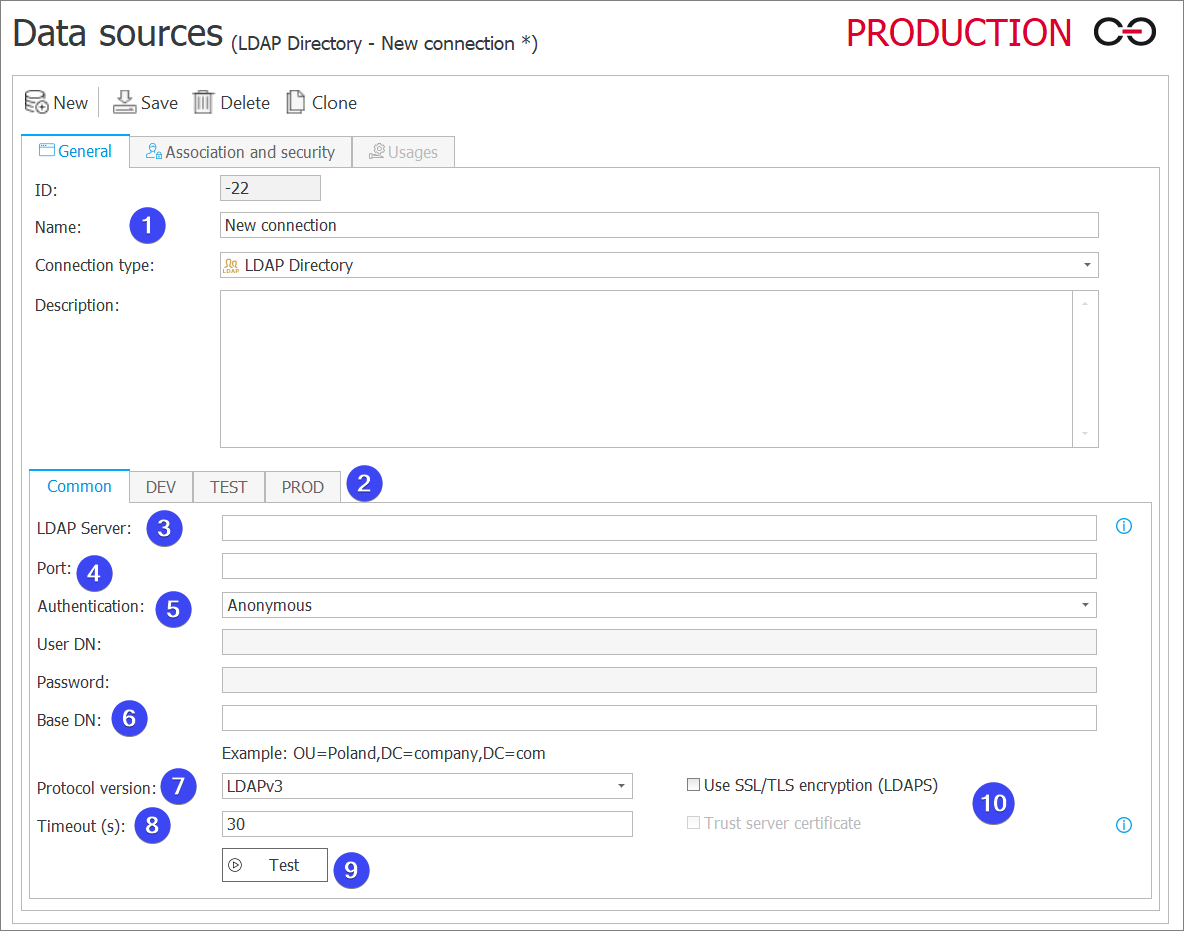Click the Test connection button
This screenshot has width=1184, height=931.
pyautogui.click(x=275, y=865)
